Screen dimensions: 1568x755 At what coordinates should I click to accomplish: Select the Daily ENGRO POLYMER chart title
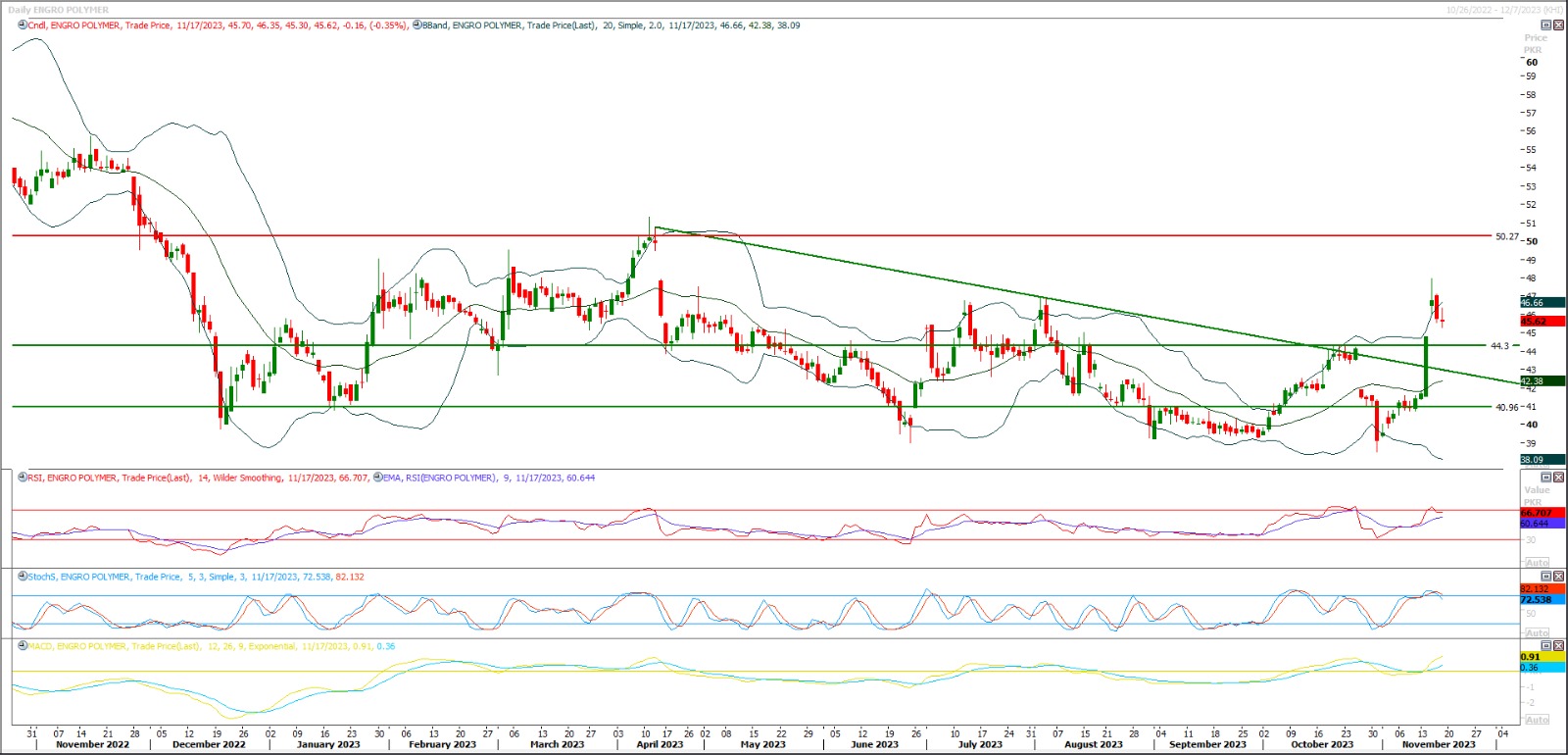coord(59,10)
